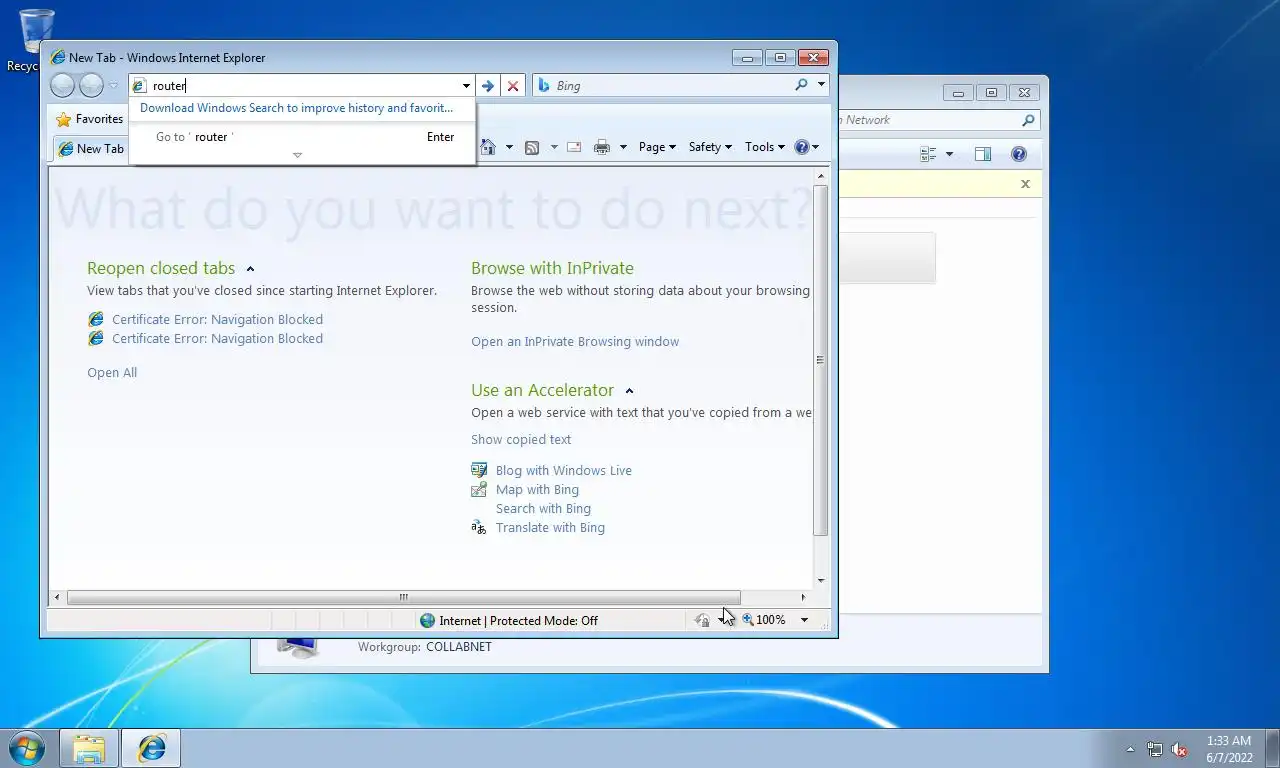Click the Forward navigation arrow button

click(x=91, y=86)
